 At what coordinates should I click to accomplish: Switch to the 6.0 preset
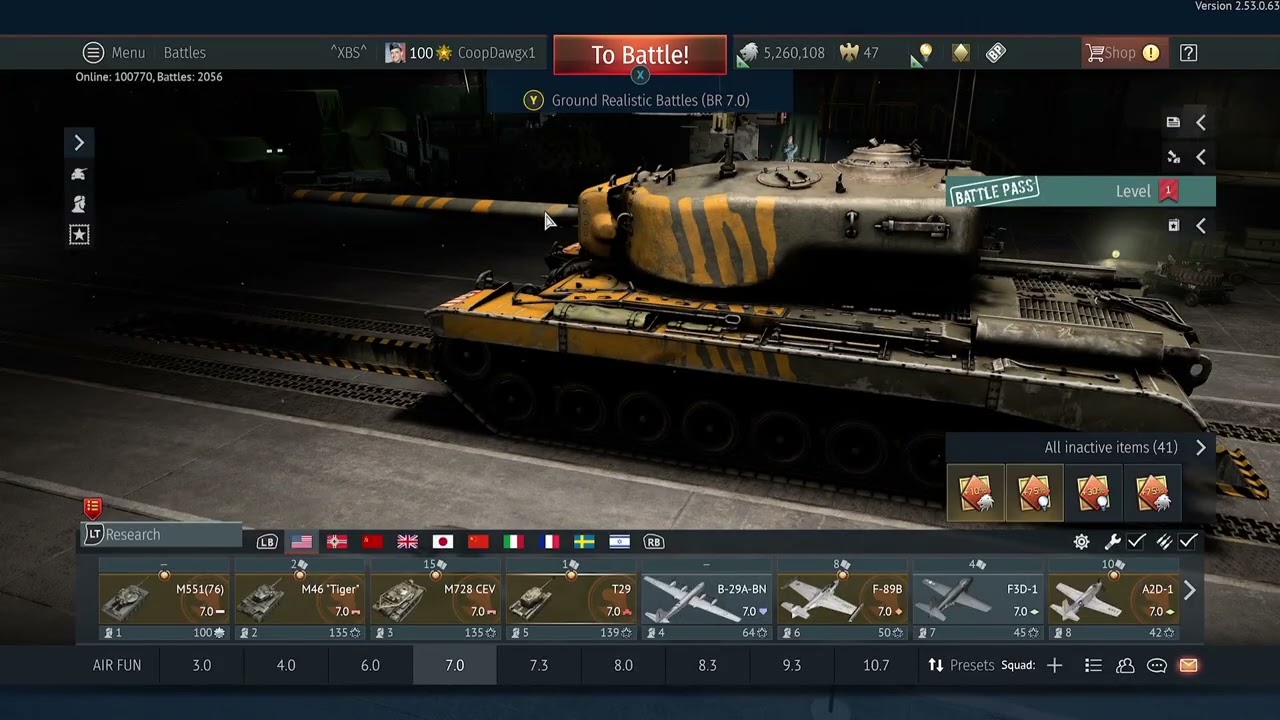click(x=370, y=665)
